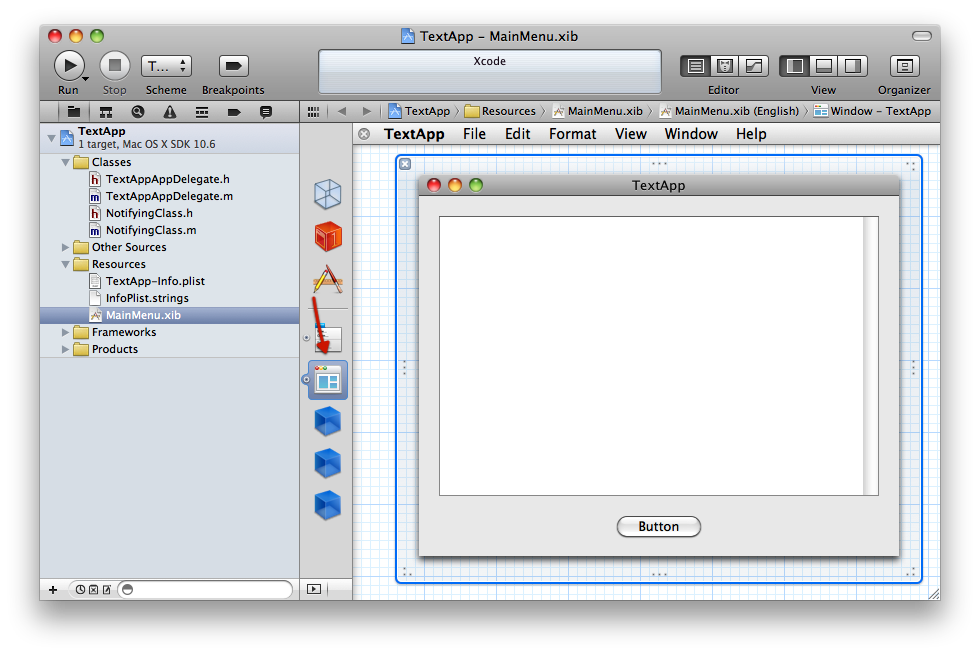The width and height of the screenshot is (980, 655).
Task: Switch to the Debug navigator
Action: pos(201,112)
